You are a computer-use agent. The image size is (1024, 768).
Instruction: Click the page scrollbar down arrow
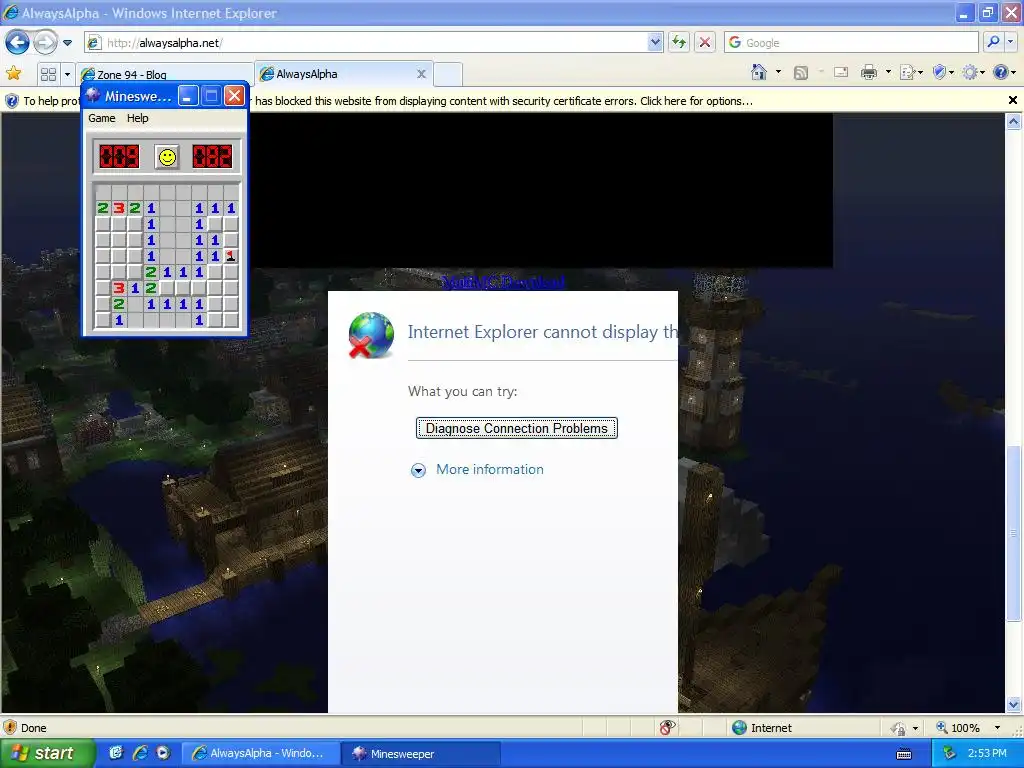[x=1014, y=705]
